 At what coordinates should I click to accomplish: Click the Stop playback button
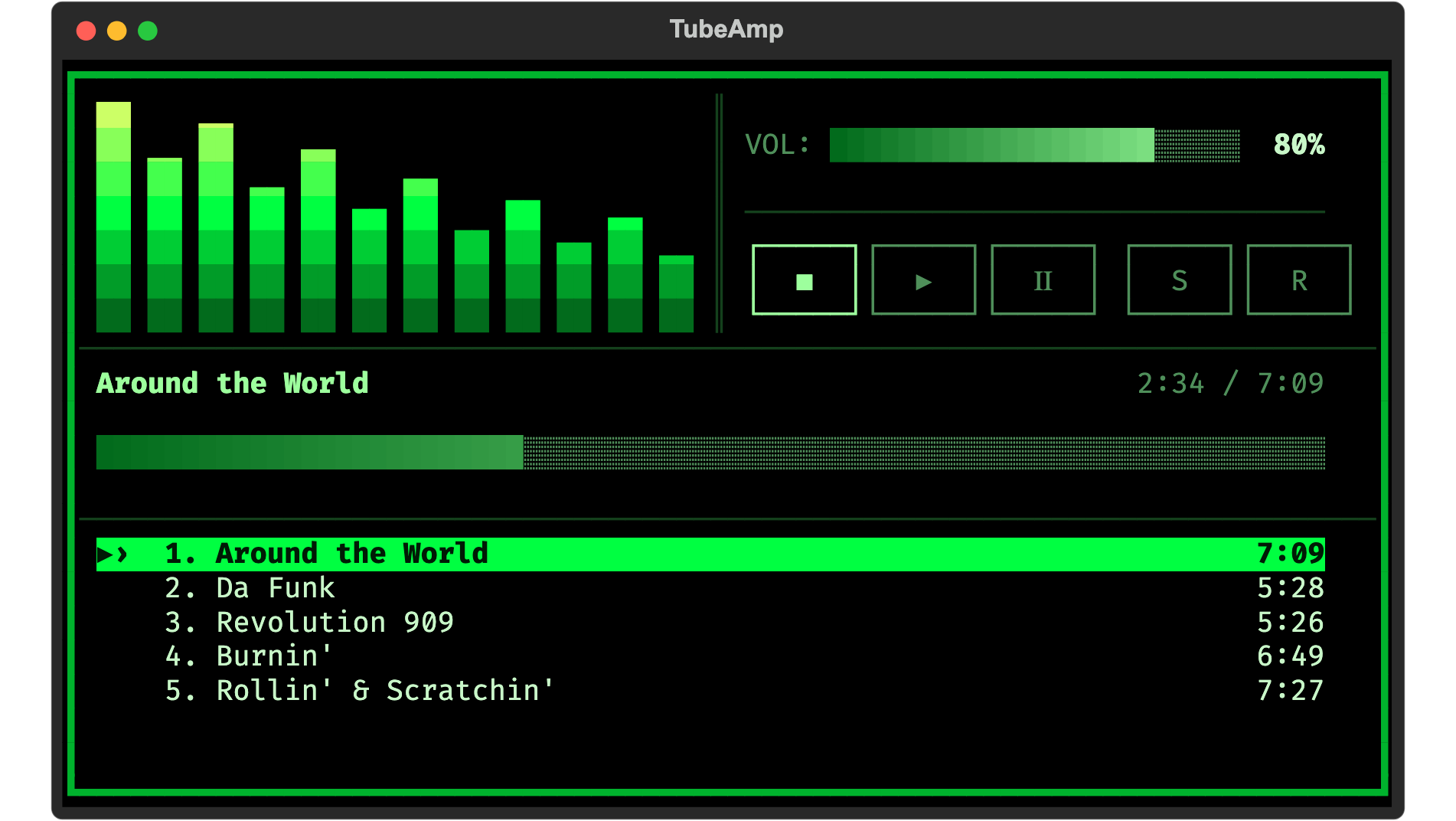tap(804, 280)
